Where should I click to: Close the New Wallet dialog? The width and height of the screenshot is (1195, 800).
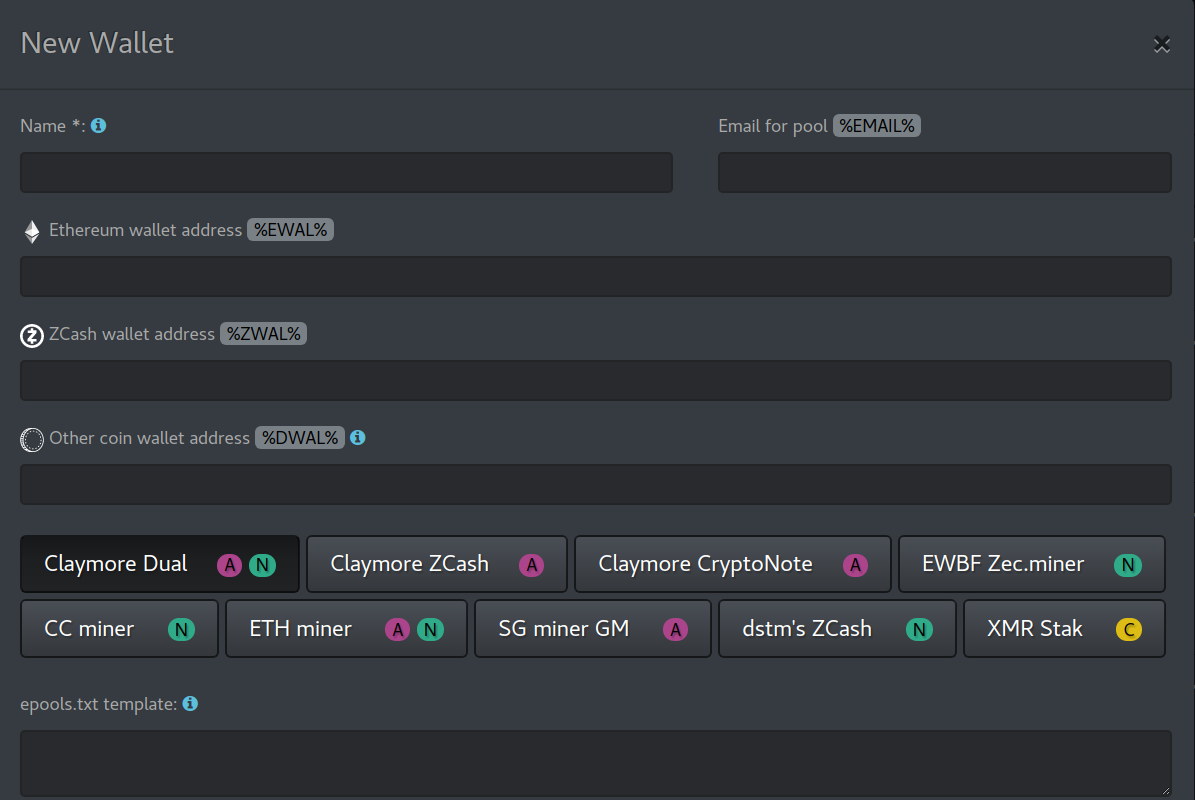1161,44
